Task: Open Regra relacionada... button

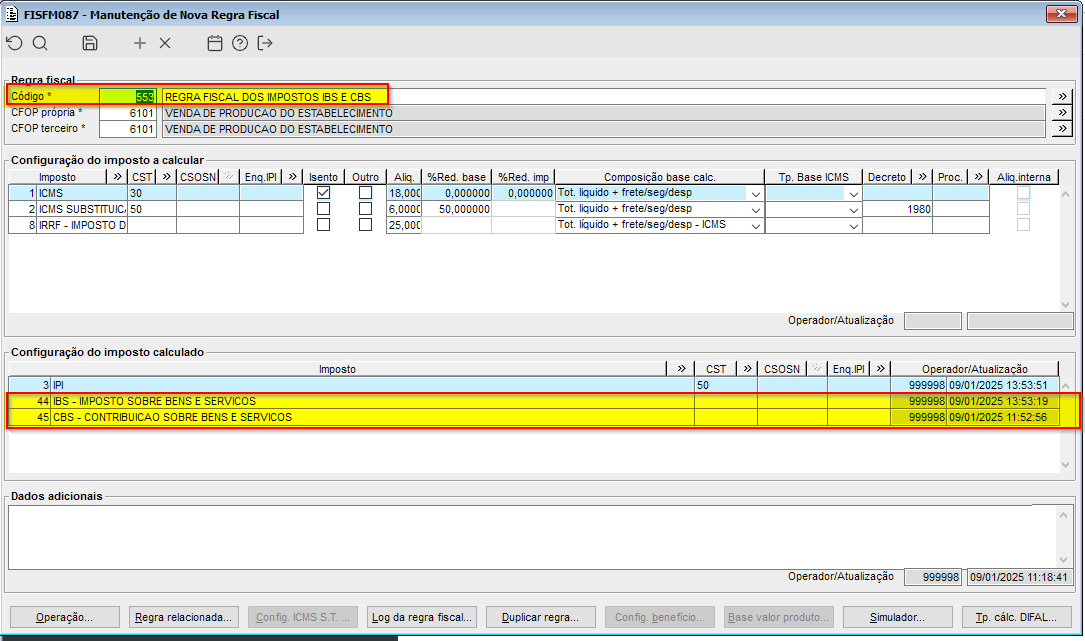Action: click(x=183, y=617)
